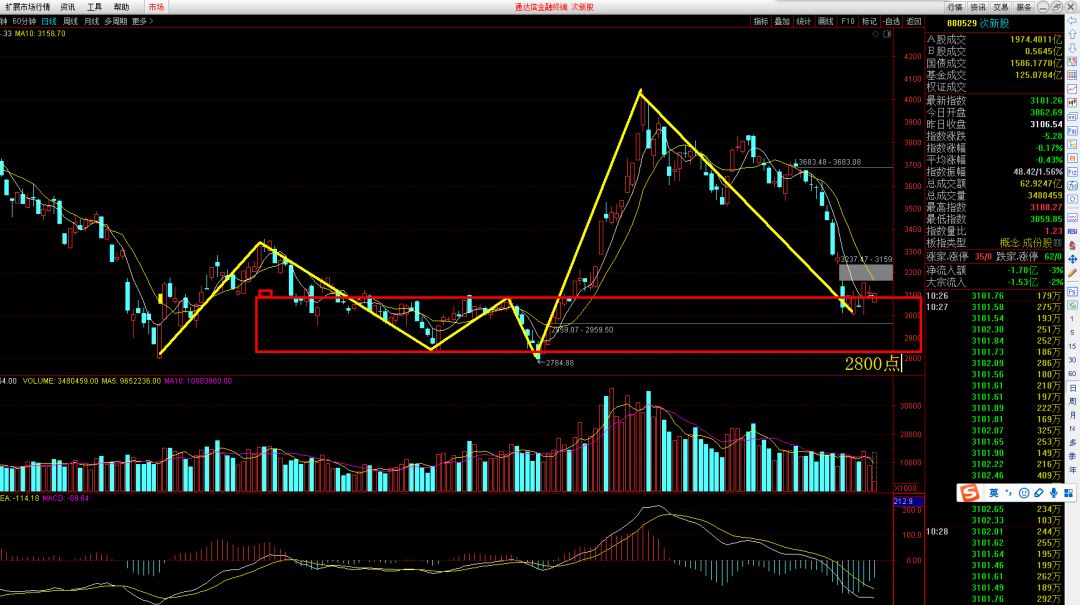Open the 服务 service button
1080x605 pixels.
tap(1024, 7)
